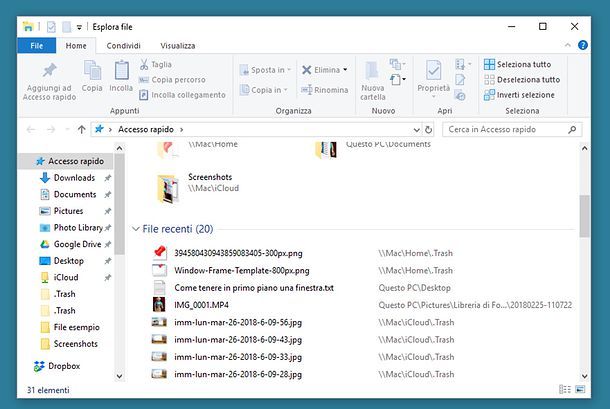This screenshot has height=409, width=610.
Task: Unpin the Downloads quick access item
Action: [x=107, y=178]
